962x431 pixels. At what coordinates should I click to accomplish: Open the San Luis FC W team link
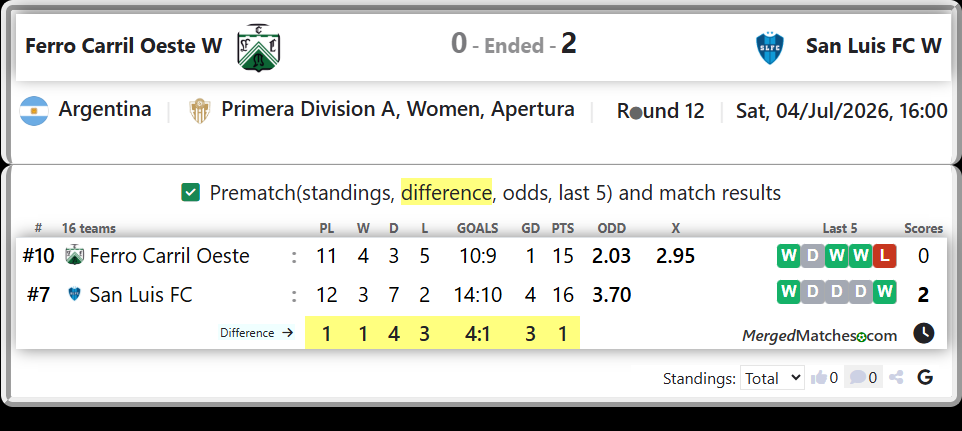(x=874, y=46)
